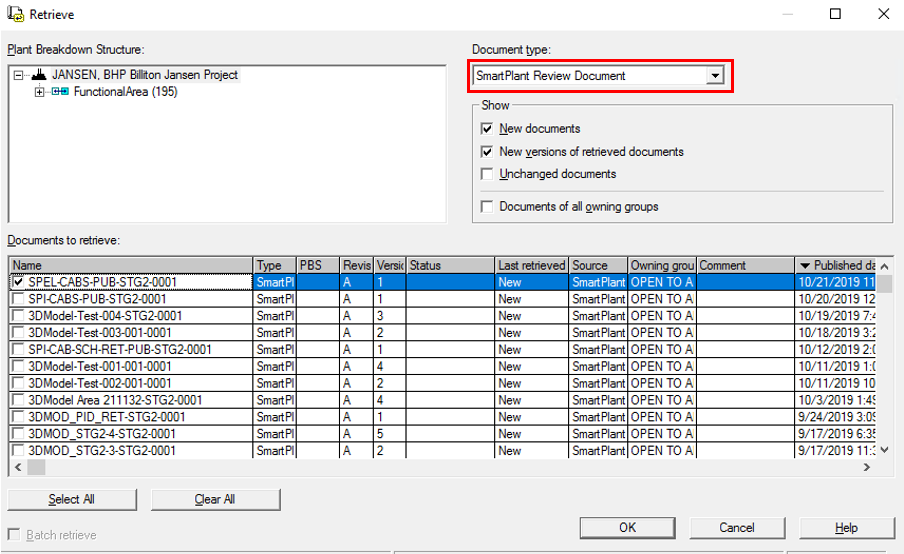Click the Retrieve dialog title bar icon
The image size is (904, 554).
pos(15,14)
